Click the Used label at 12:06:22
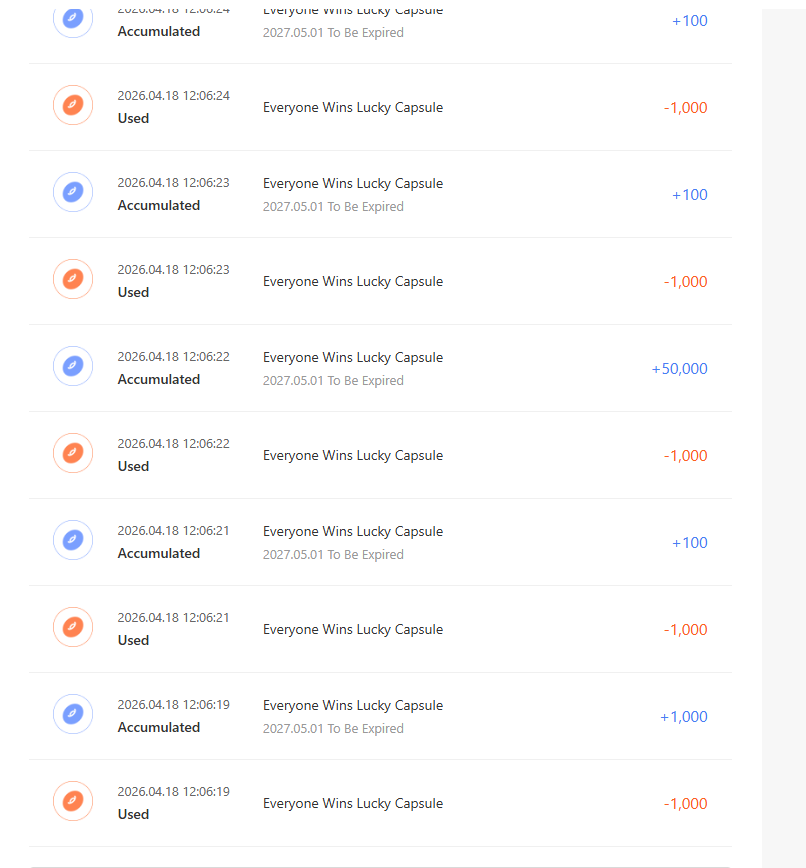The image size is (806, 868). tap(133, 466)
